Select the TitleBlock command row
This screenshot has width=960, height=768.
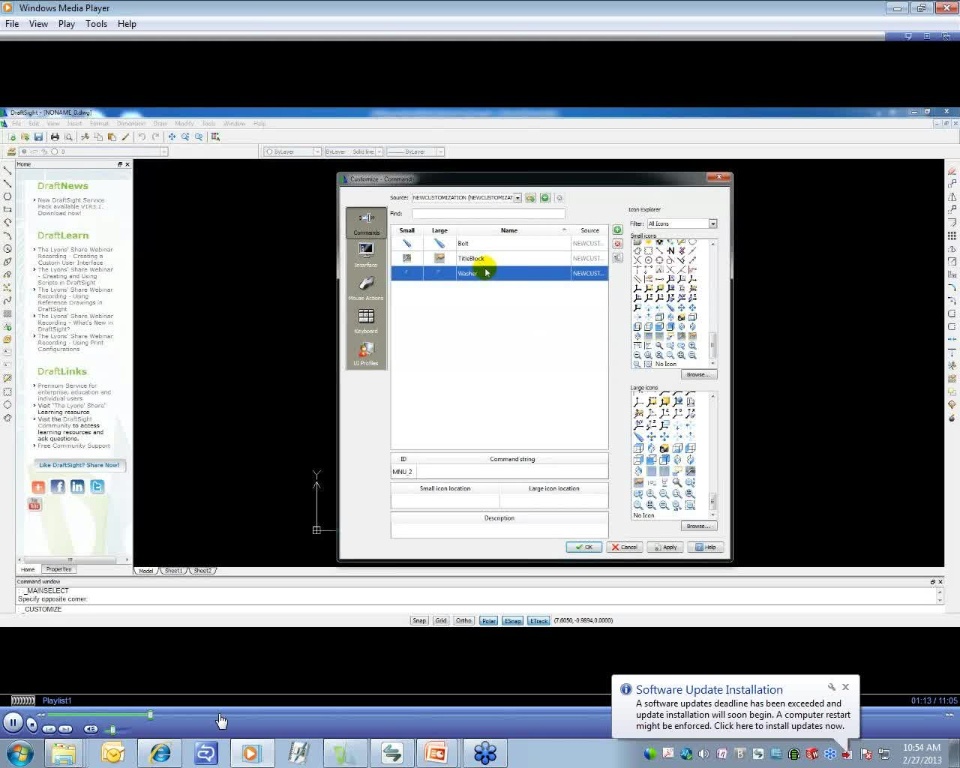500,258
